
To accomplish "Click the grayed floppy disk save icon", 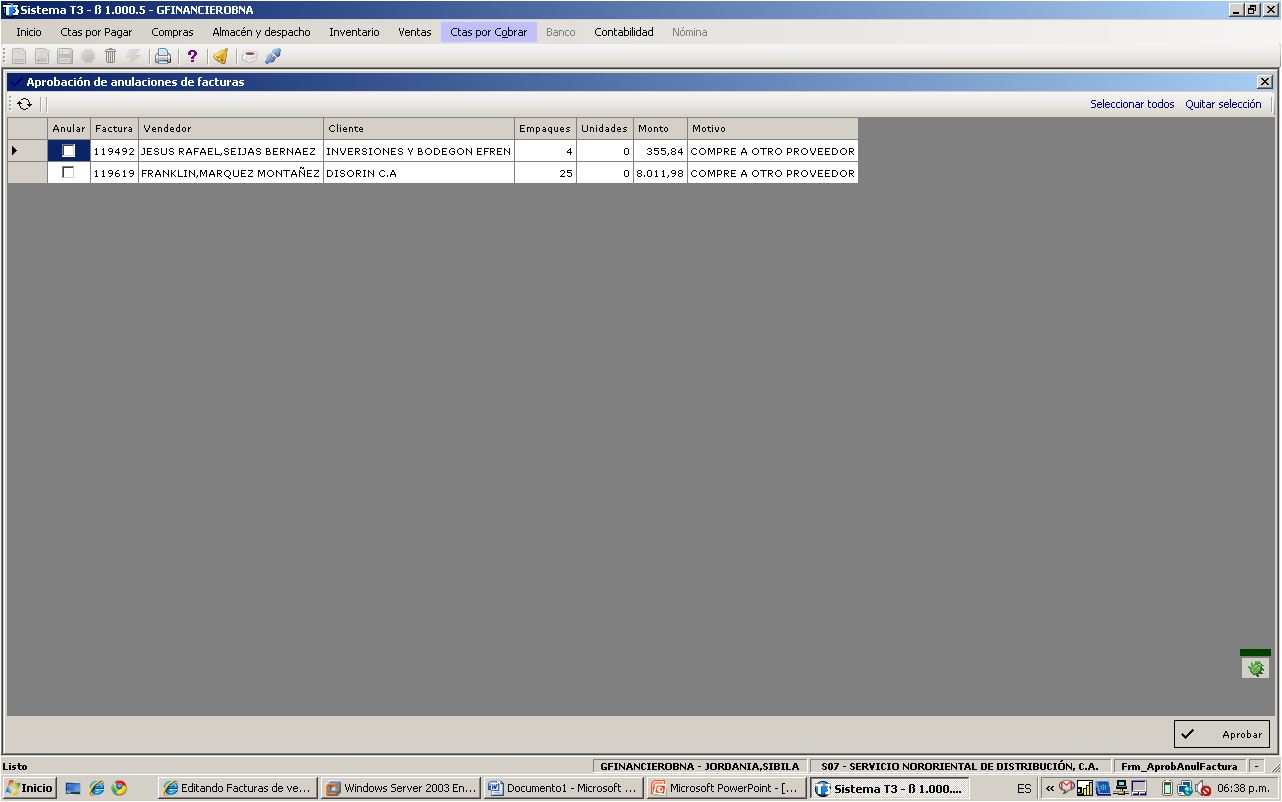I will (x=65, y=56).
